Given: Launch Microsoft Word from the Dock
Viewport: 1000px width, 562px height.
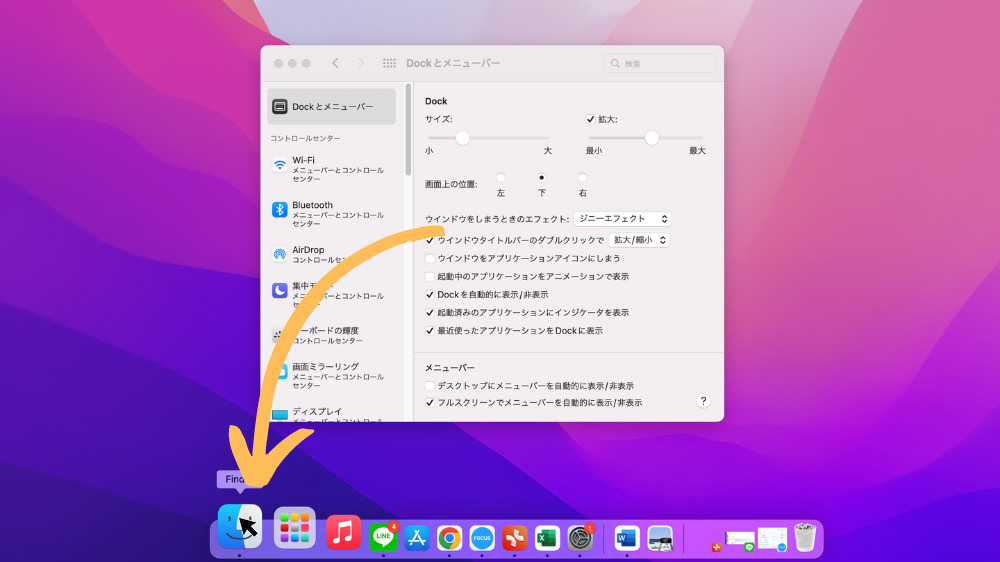Looking at the screenshot, I should click(627, 538).
